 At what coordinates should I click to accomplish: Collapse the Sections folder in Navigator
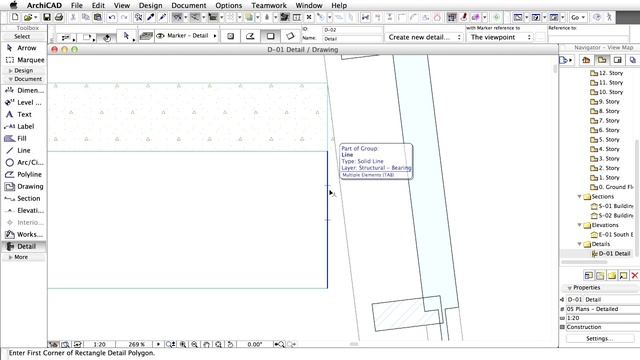point(579,197)
